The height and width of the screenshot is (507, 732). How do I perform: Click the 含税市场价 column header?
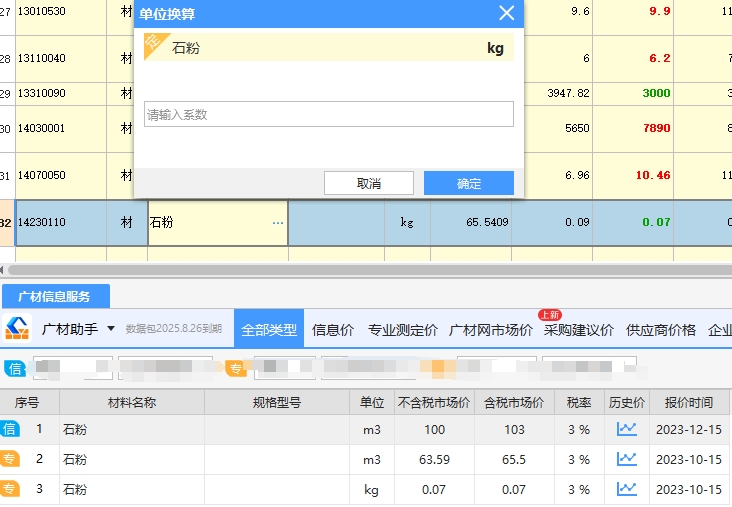point(514,402)
